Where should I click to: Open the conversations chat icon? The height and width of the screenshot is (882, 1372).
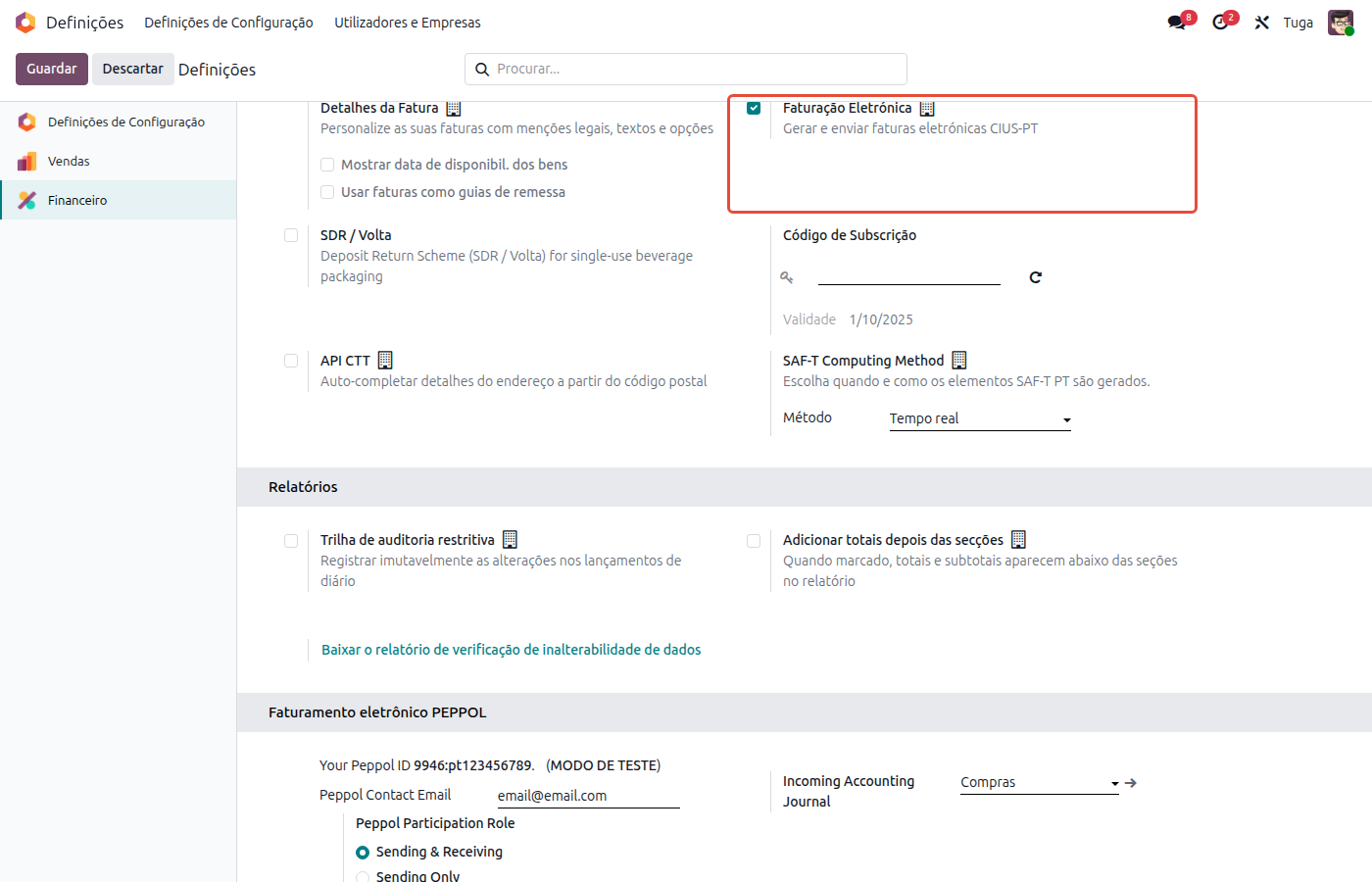[x=1176, y=23]
